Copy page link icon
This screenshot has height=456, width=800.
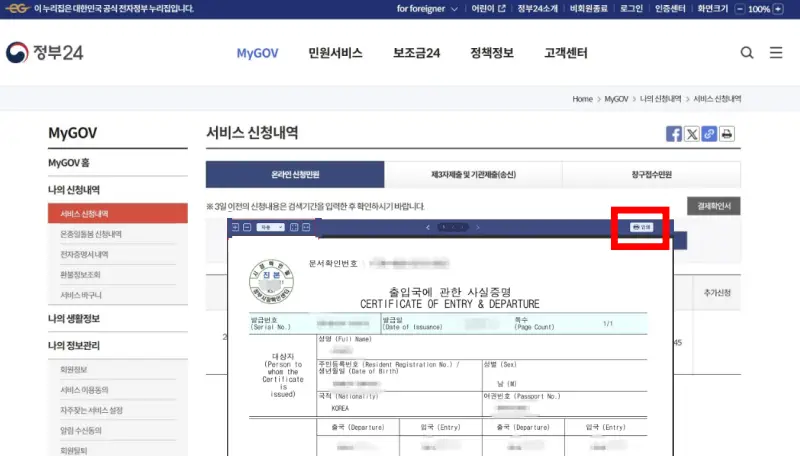[x=709, y=134]
